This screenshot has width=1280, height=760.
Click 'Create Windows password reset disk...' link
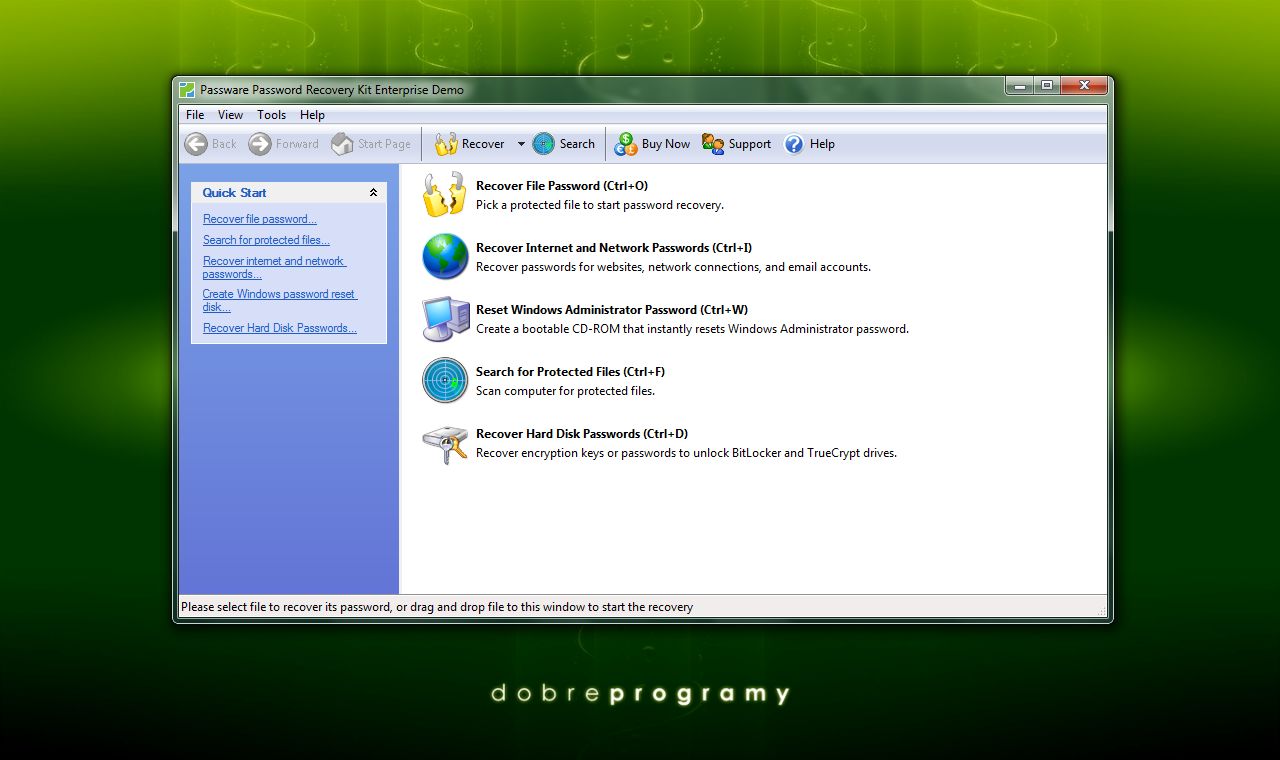click(280, 300)
